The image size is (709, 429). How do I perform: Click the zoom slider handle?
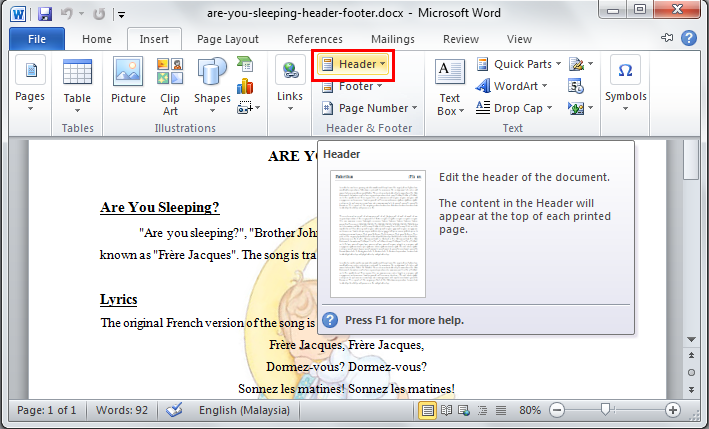point(605,410)
